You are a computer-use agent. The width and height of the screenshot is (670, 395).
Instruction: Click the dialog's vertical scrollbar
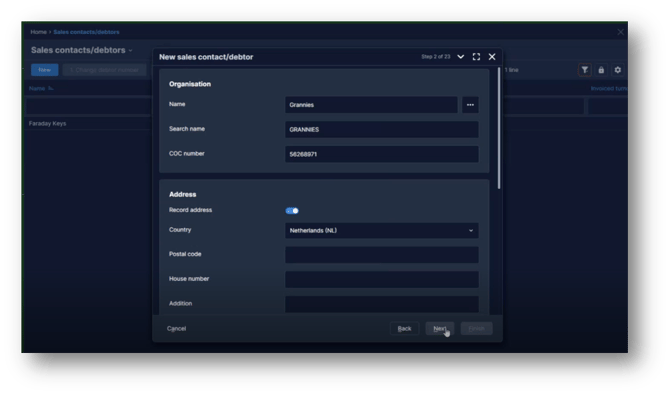[499, 128]
